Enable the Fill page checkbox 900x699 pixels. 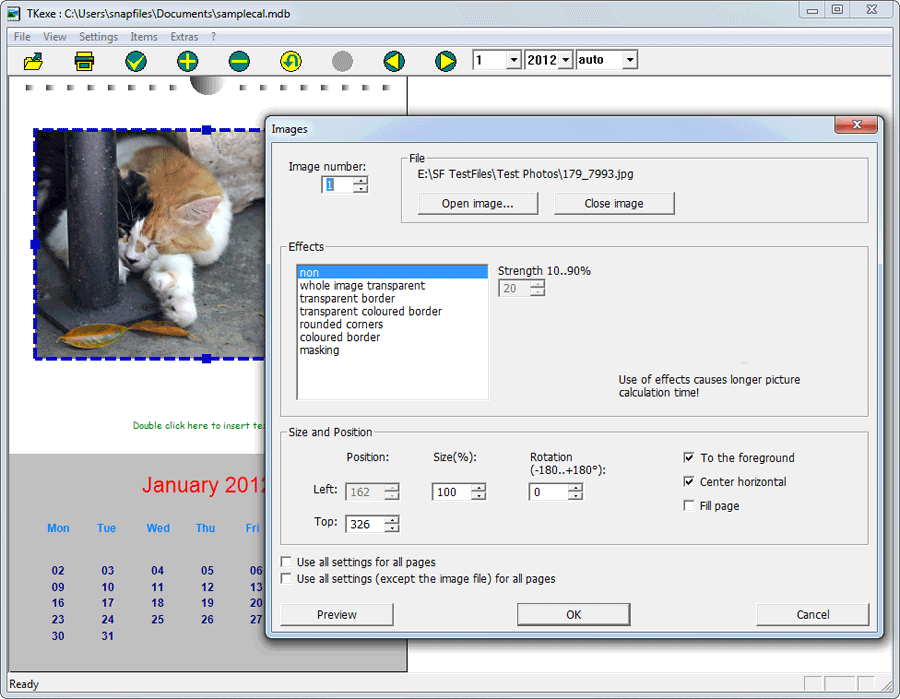[x=689, y=506]
